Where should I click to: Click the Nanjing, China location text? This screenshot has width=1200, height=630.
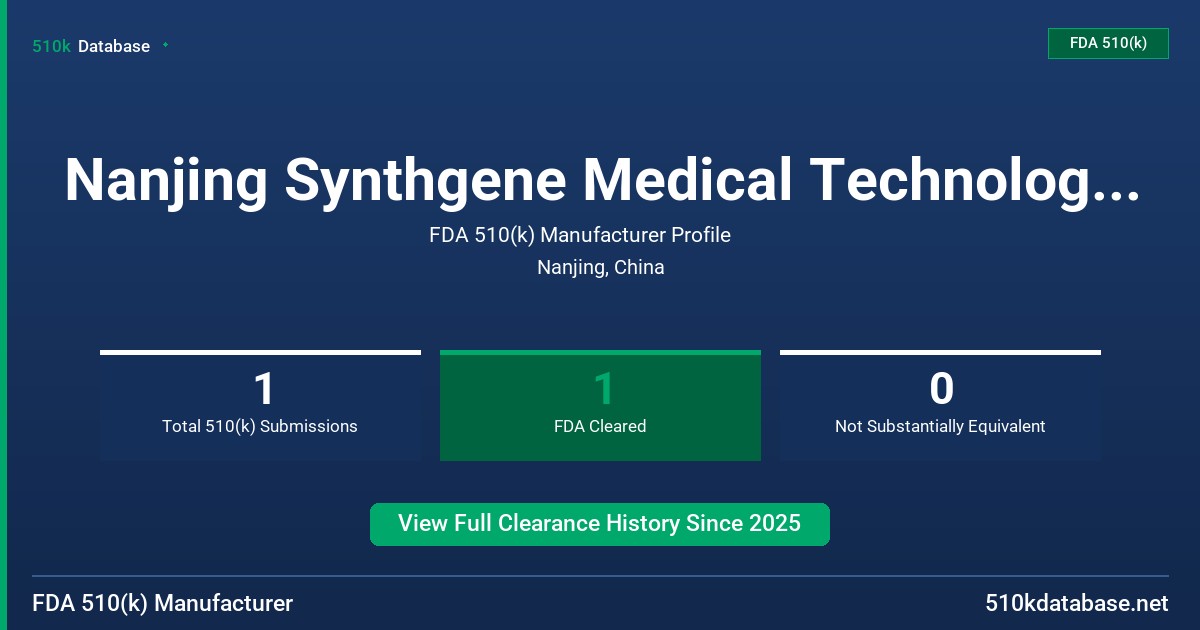[600, 267]
